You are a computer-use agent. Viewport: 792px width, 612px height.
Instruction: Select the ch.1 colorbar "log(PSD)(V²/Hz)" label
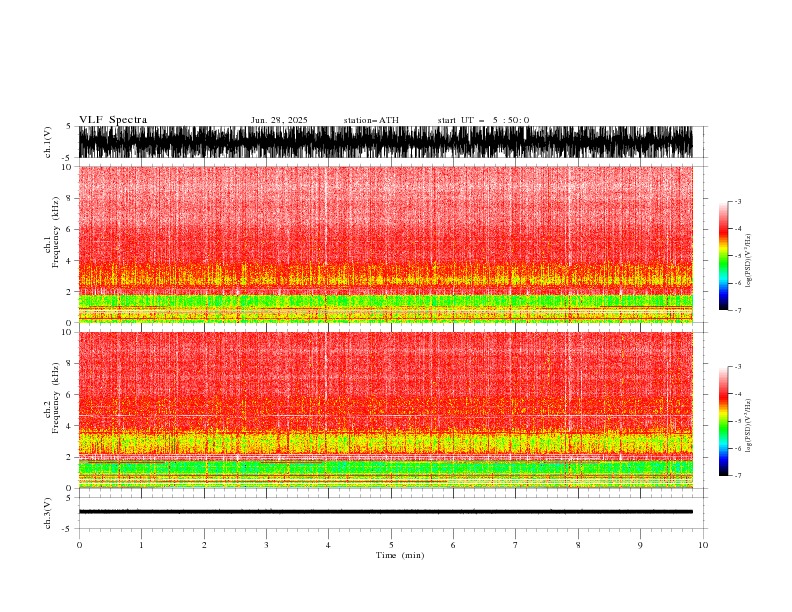click(x=748, y=261)
